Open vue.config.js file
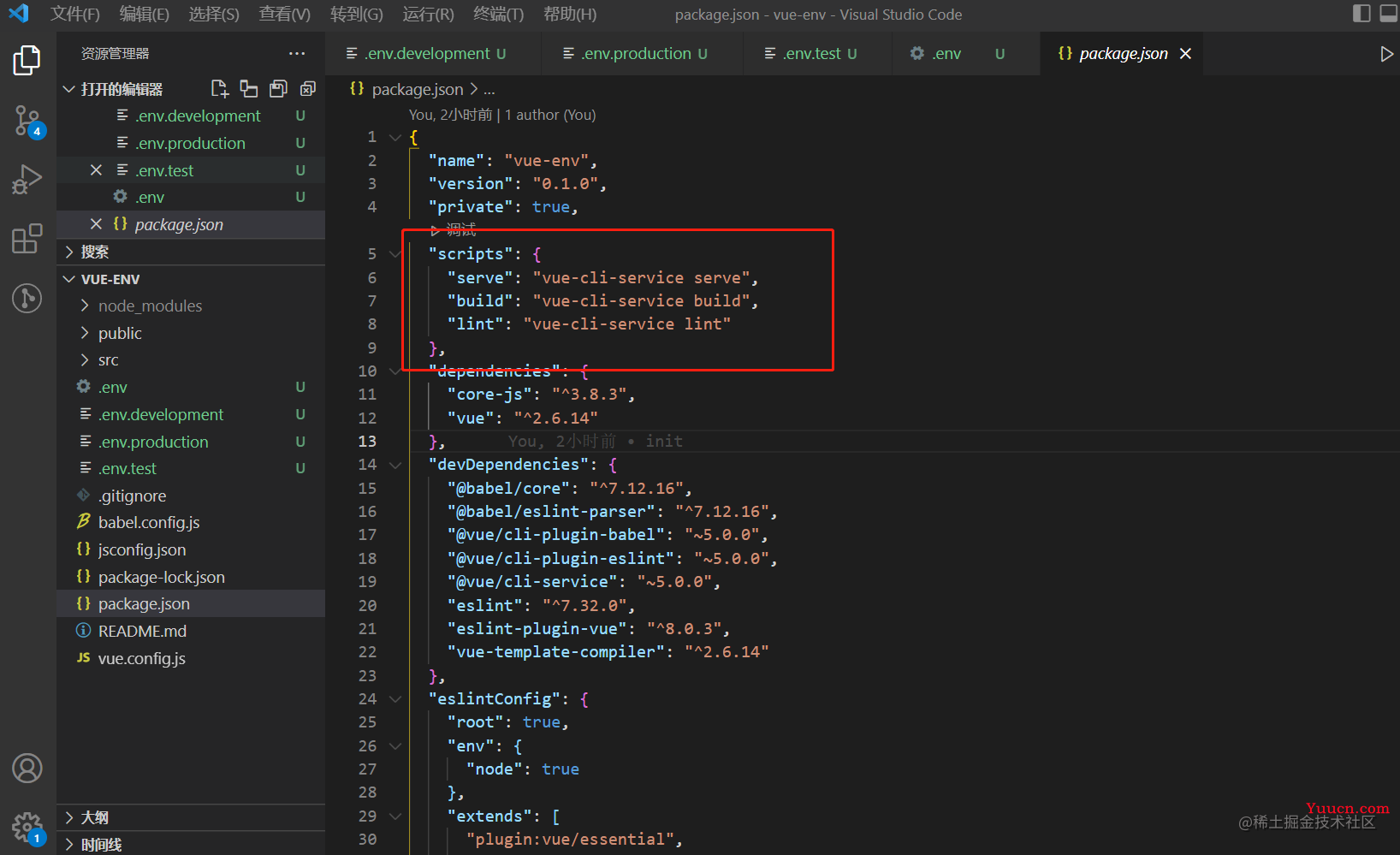 pos(191,658)
